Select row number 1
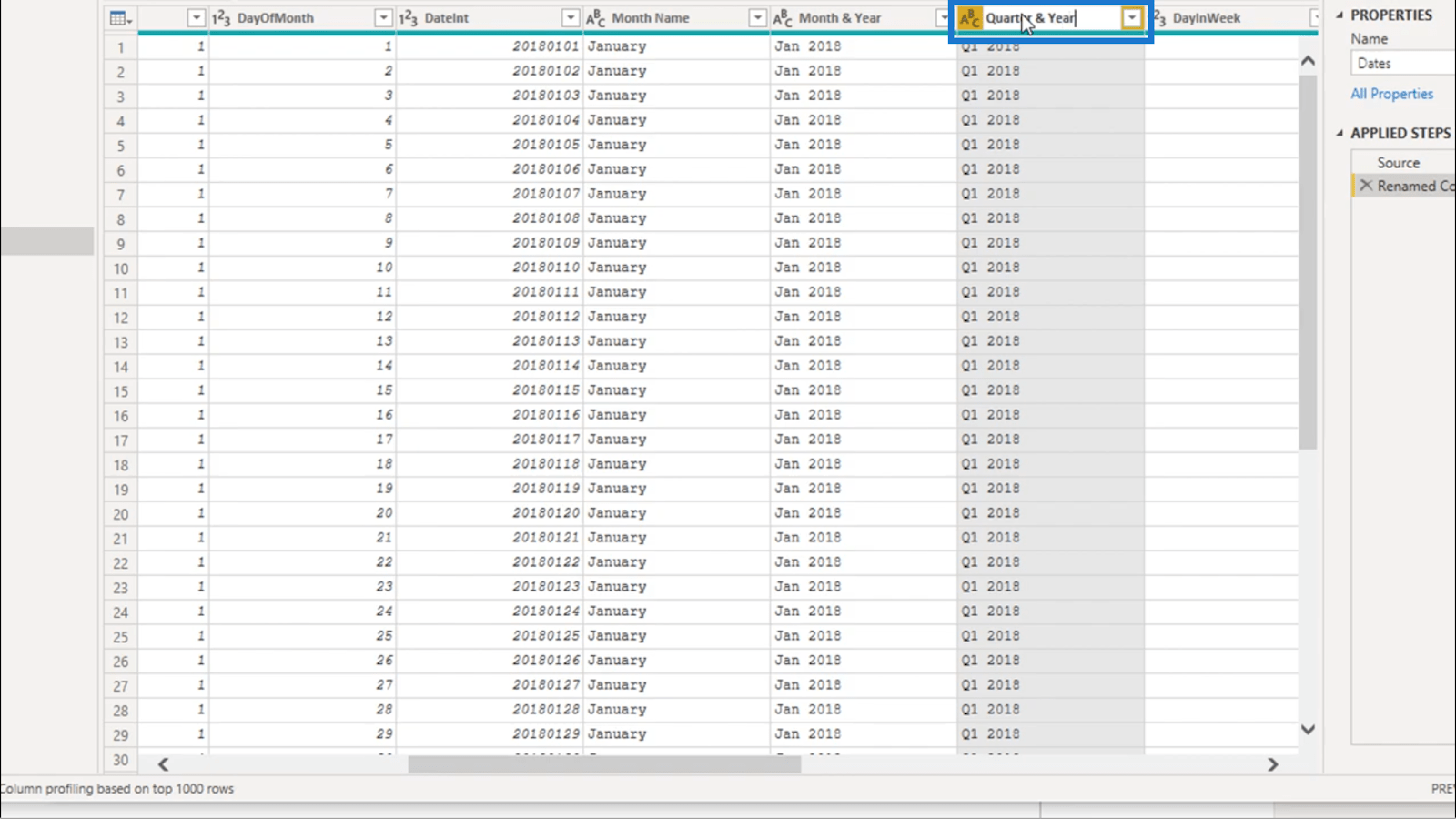Image resolution: width=1456 pixels, height=819 pixels. click(x=120, y=47)
